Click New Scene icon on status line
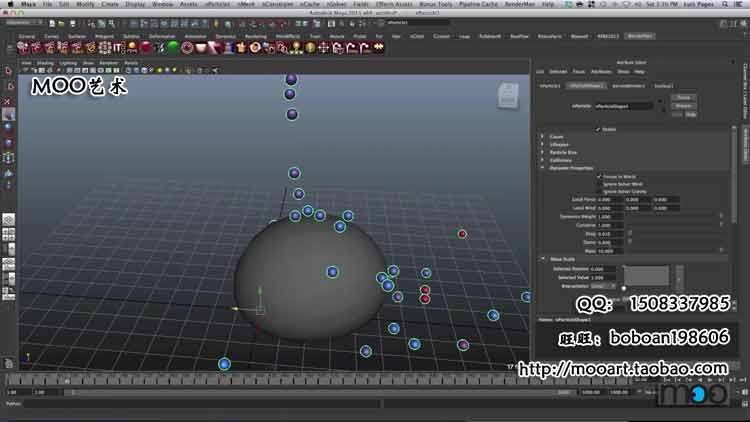The height and width of the screenshot is (422, 750). click(x=52, y=23)
